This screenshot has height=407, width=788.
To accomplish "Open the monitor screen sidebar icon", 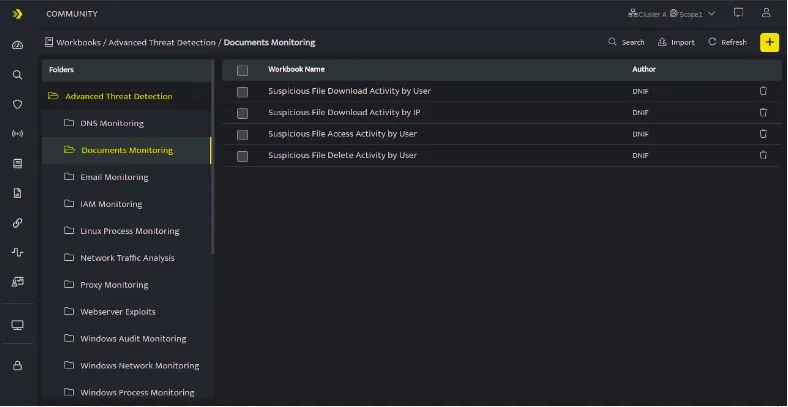I will point(17,325).
